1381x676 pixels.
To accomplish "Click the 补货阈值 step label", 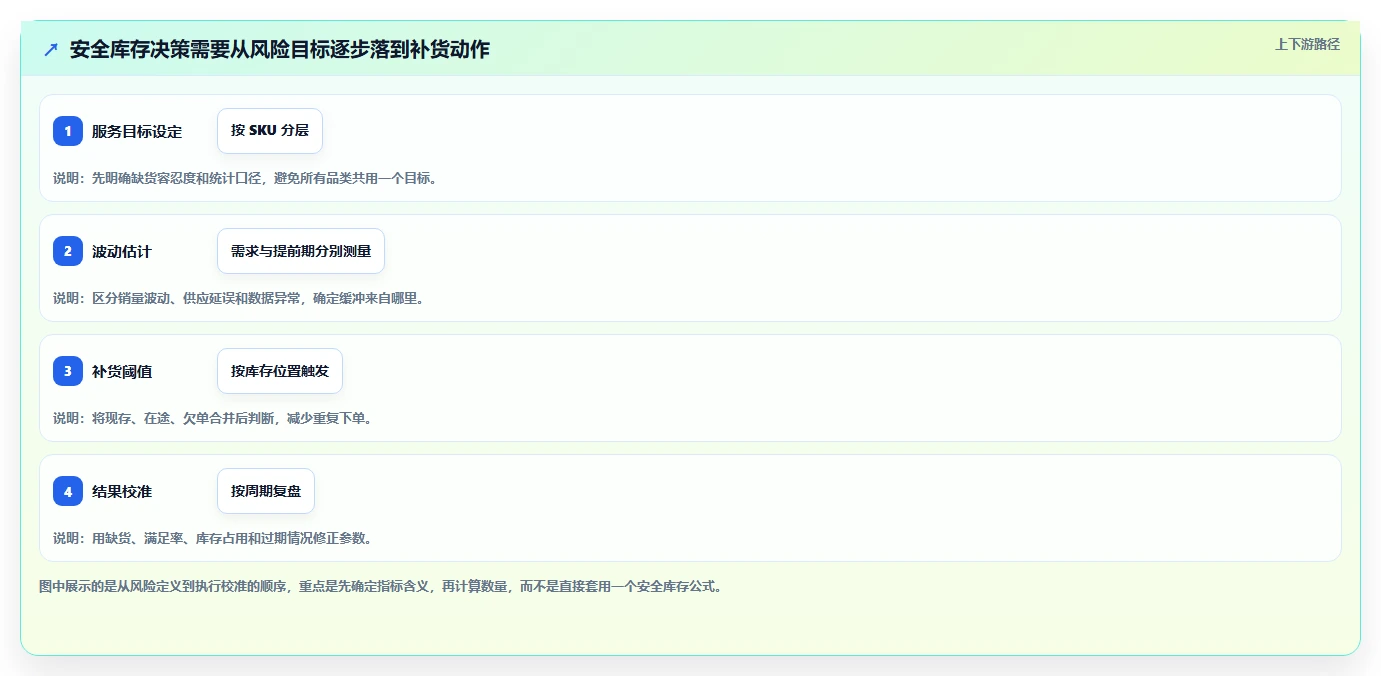I will click(x=122, y=371).
